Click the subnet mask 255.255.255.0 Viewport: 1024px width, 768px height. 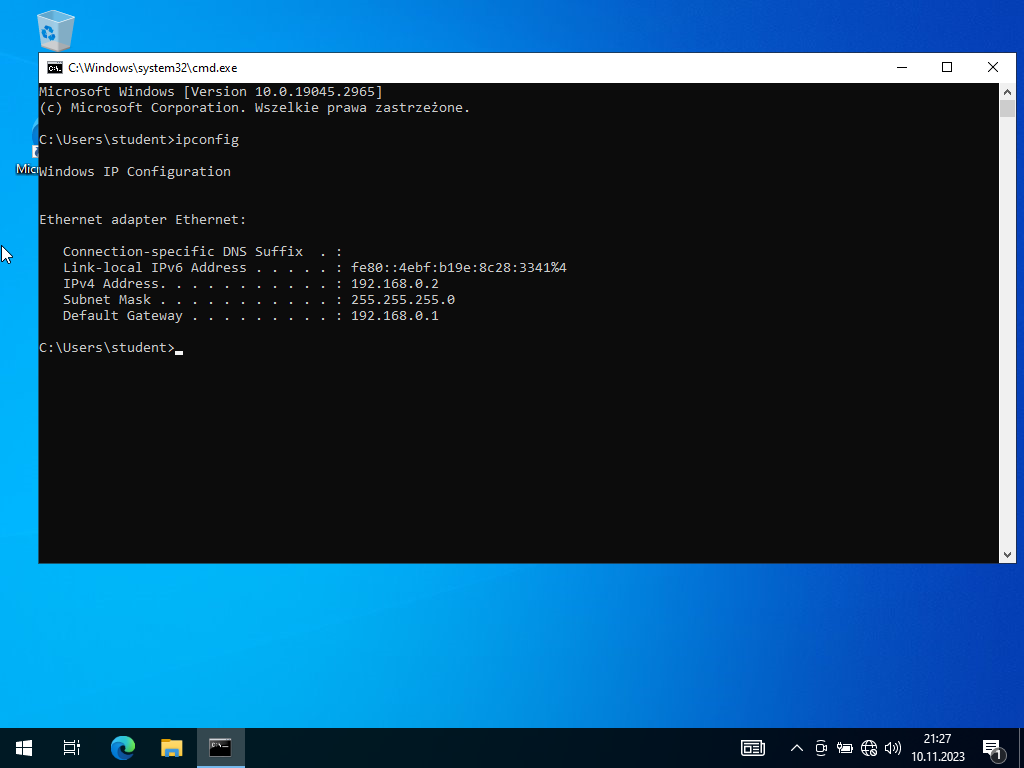[403, 300]
